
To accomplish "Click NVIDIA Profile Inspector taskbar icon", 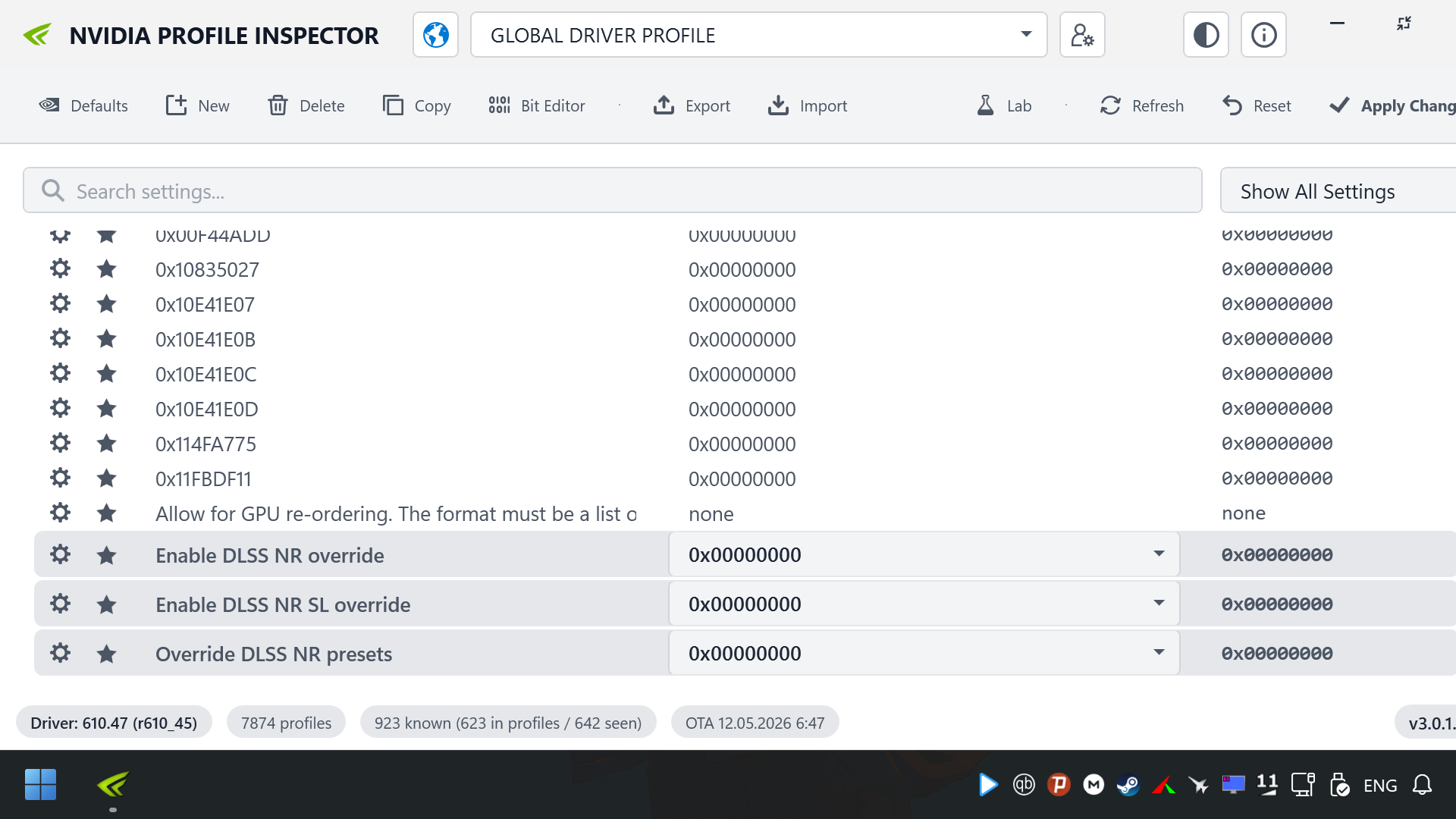I will click(113, 784).
